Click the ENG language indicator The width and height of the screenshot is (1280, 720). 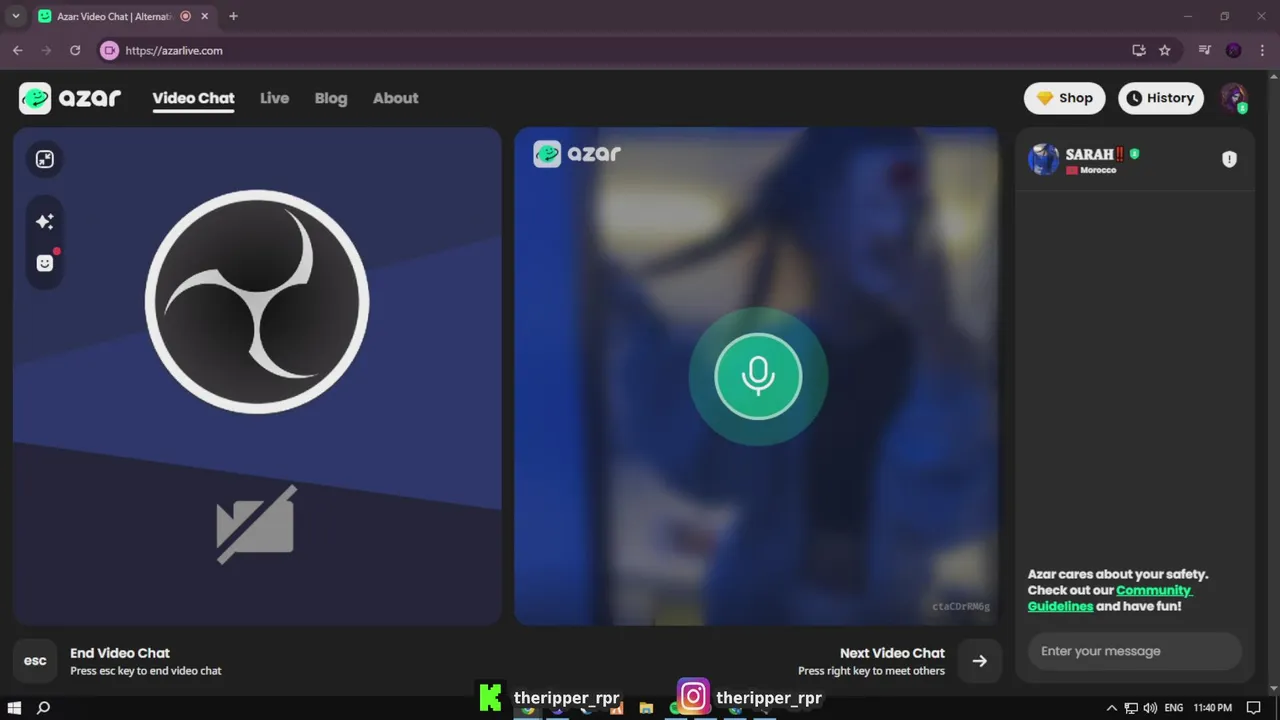[x=1174, y=708]
